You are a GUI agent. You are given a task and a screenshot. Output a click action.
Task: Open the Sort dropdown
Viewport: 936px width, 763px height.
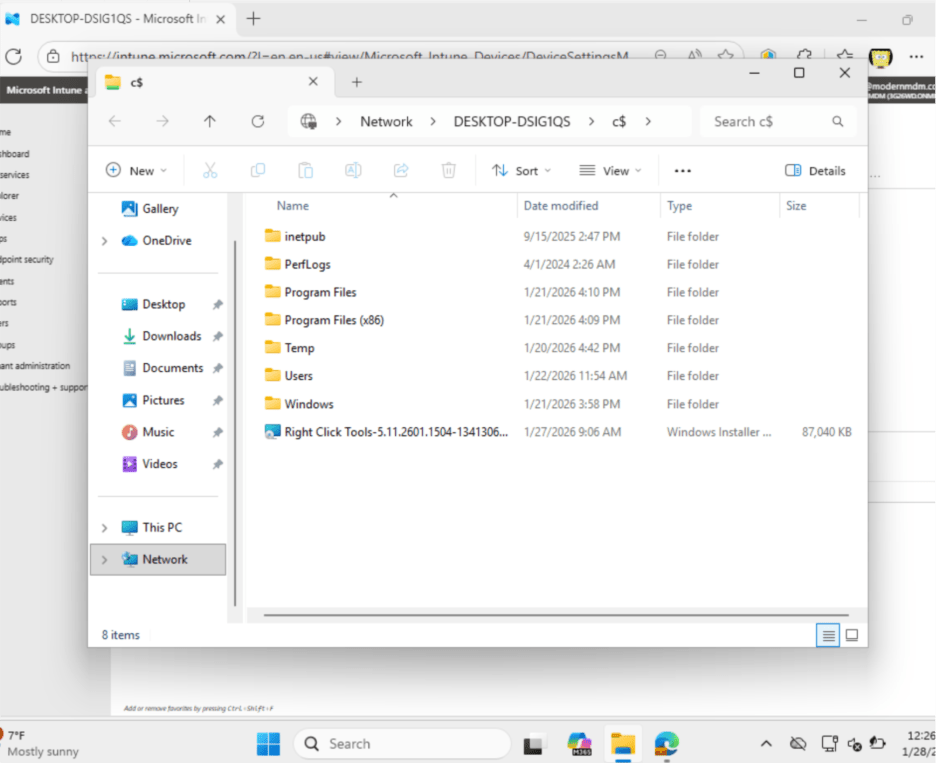(520, 170)
